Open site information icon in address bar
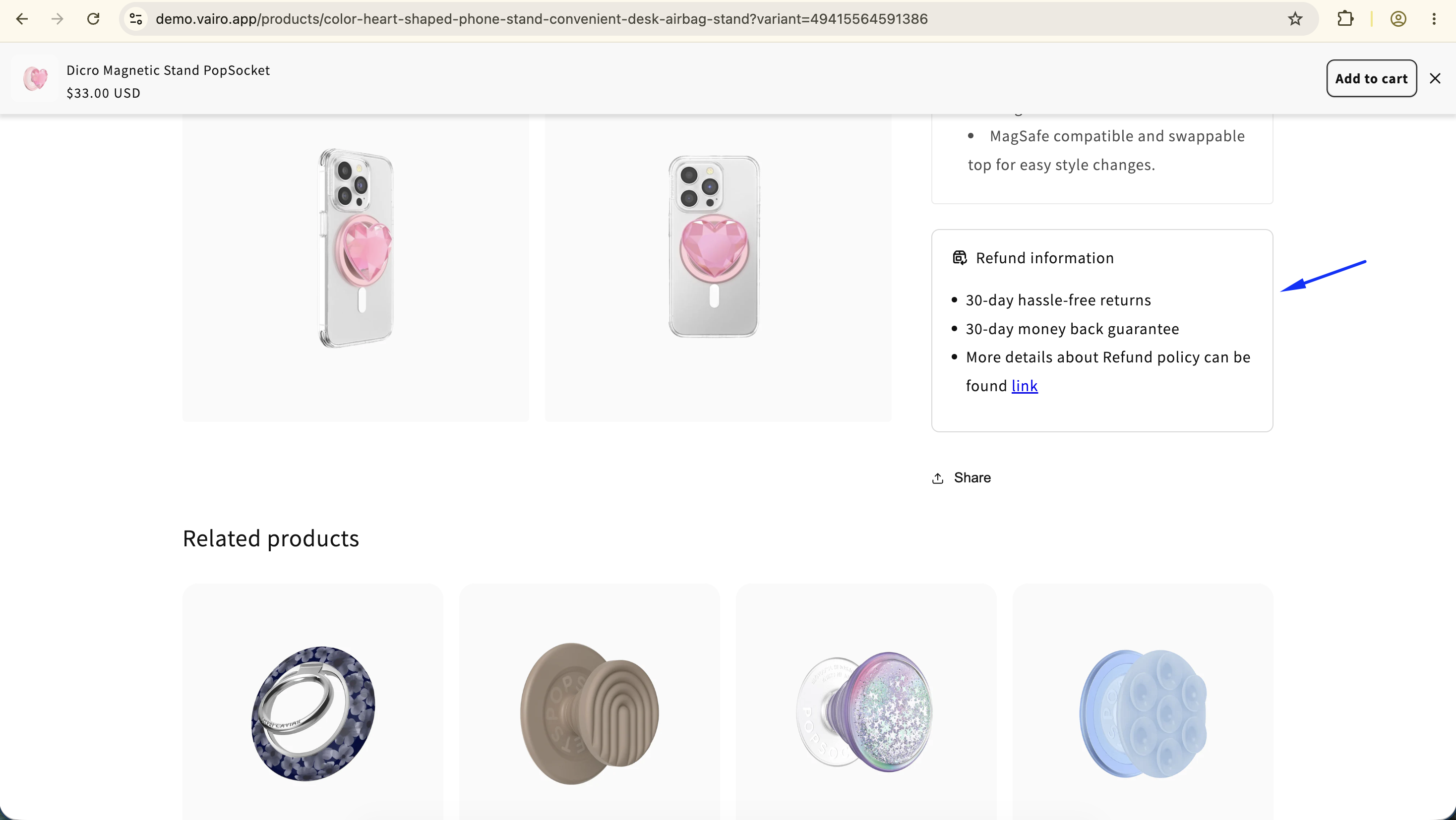The height and width of the screenshot is (820, 1456). click(x=136, y=19)
